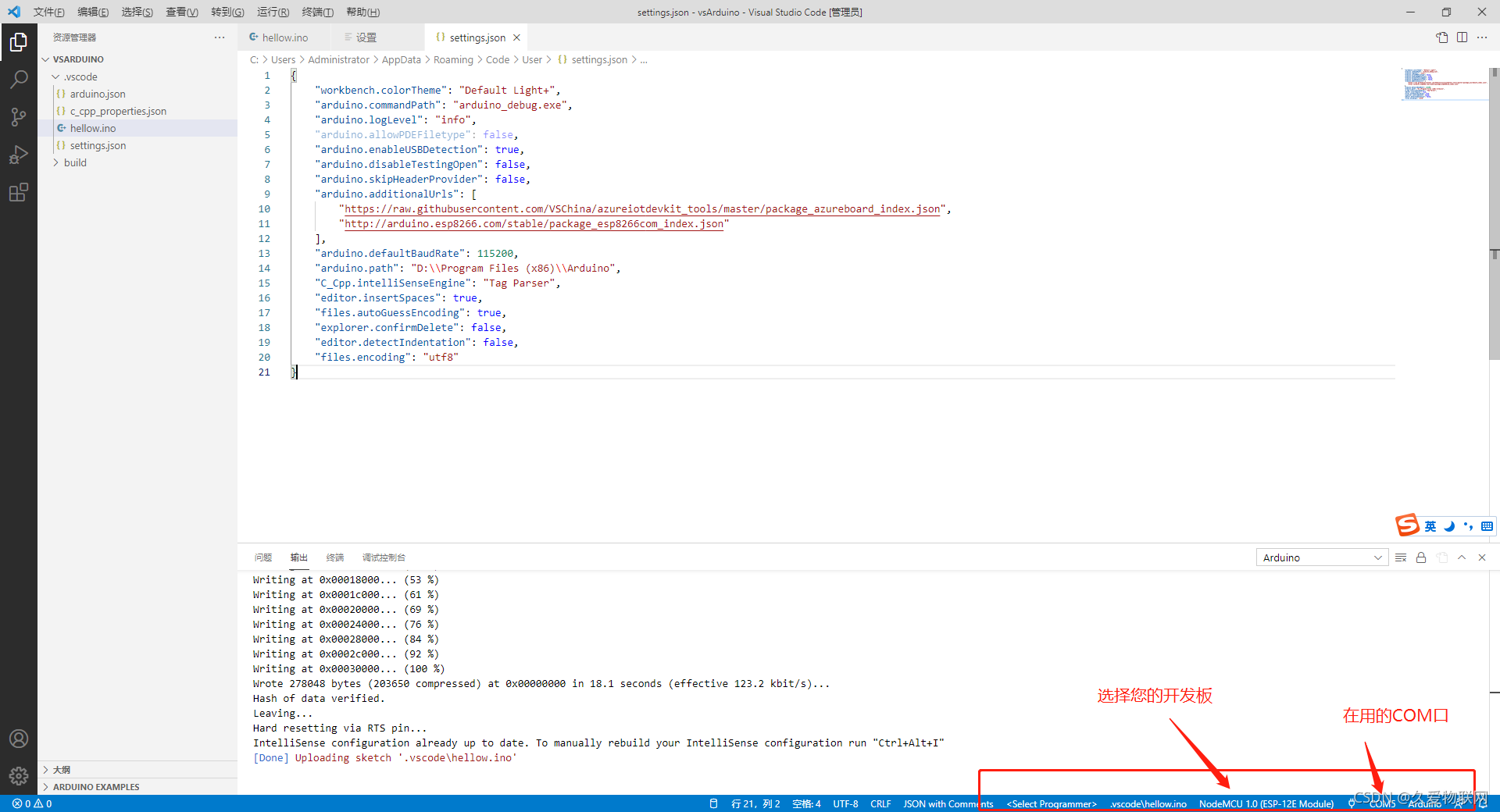Image resolution: width=1500 pixels, height=812 pixels.
Task: Switch to the 终端 panel tab
Action: click(335, 557)
